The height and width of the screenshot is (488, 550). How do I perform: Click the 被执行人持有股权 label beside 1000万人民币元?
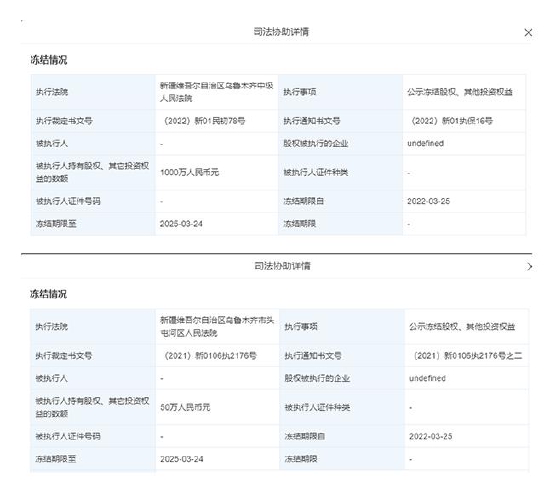click(x=93, y=172)
